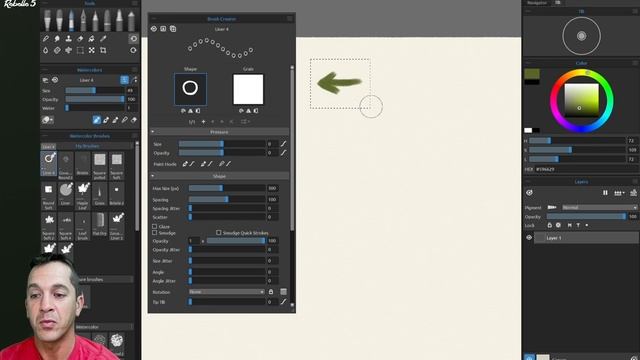The height and width of the screenshot is (360, 640).
Task: Open the layers options dropdown icon
Action: [620, 193]
